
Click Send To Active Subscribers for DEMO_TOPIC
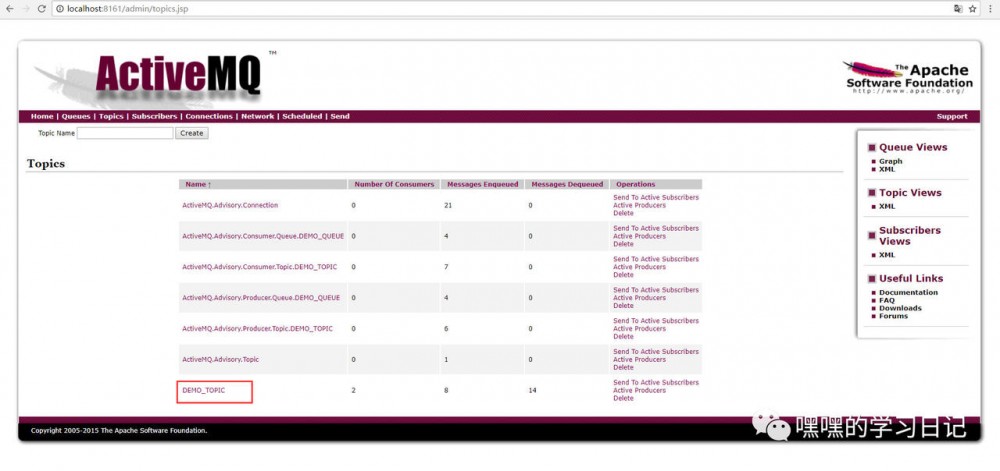656,382
